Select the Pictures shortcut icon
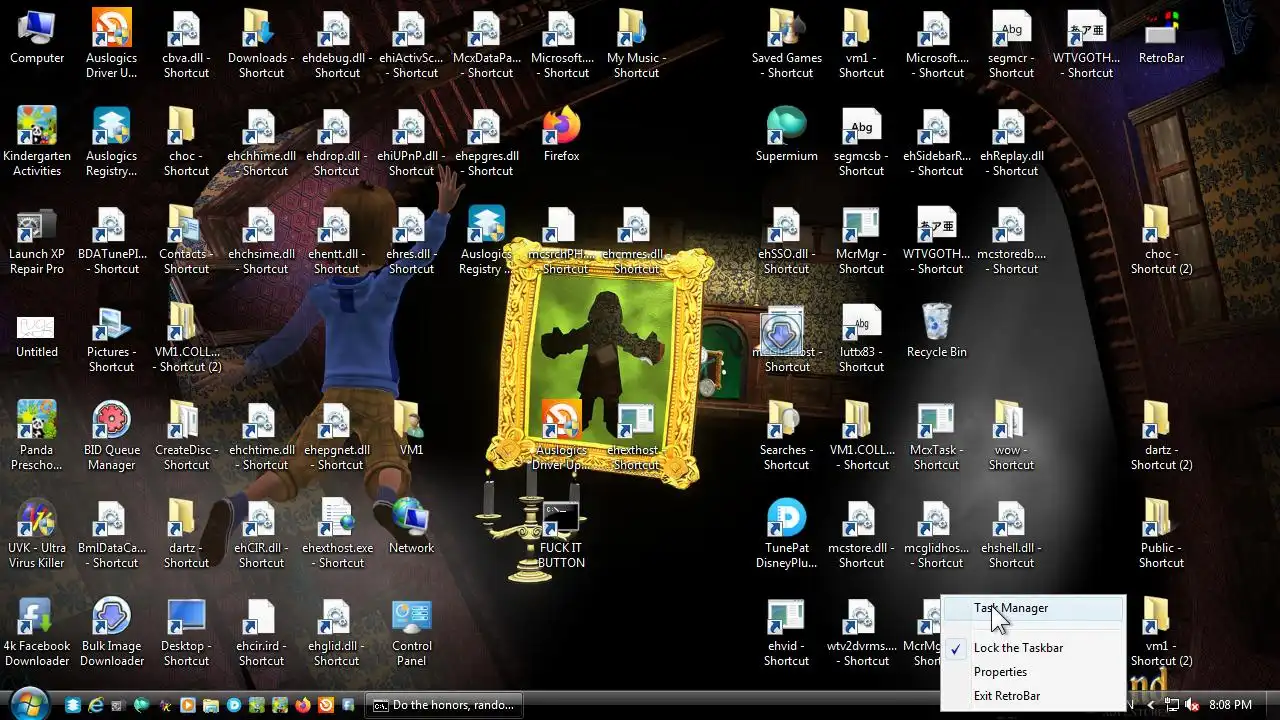The image size is (1280, 720). tap(112, 339)
